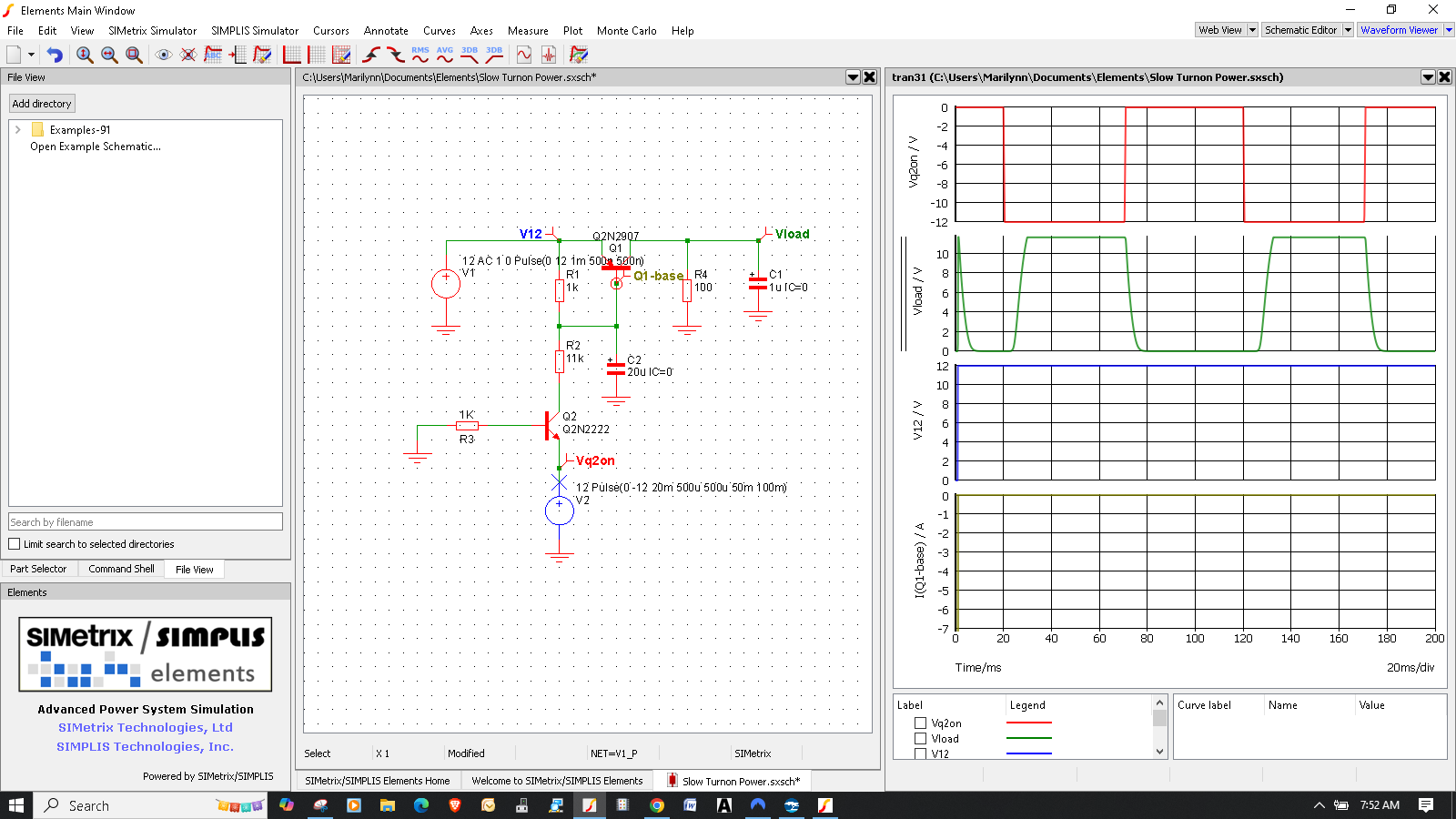Click the legend list scroll down arrow

tap(1159, 752)
